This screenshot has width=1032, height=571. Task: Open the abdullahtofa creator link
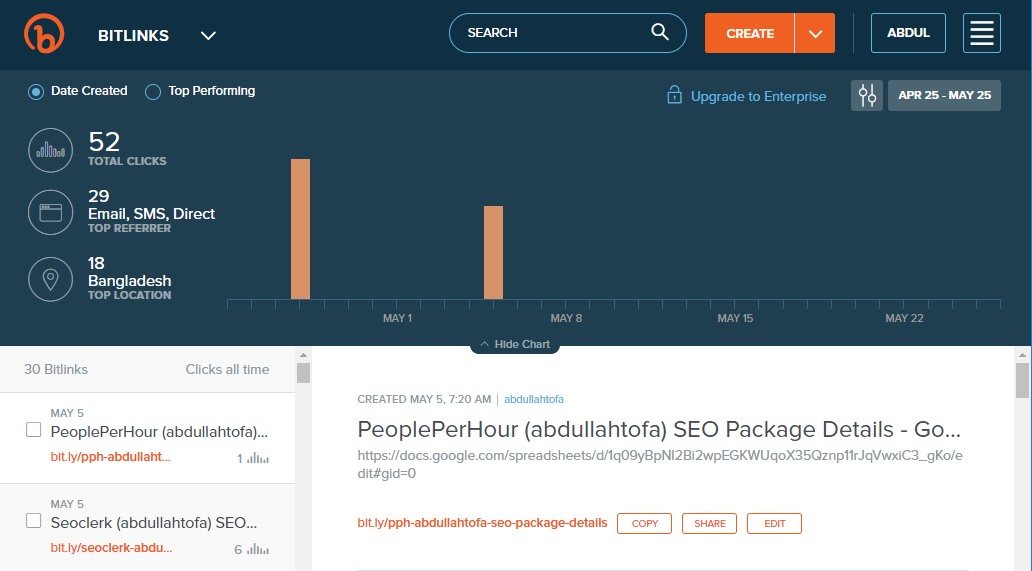click(x=534, y=399)
